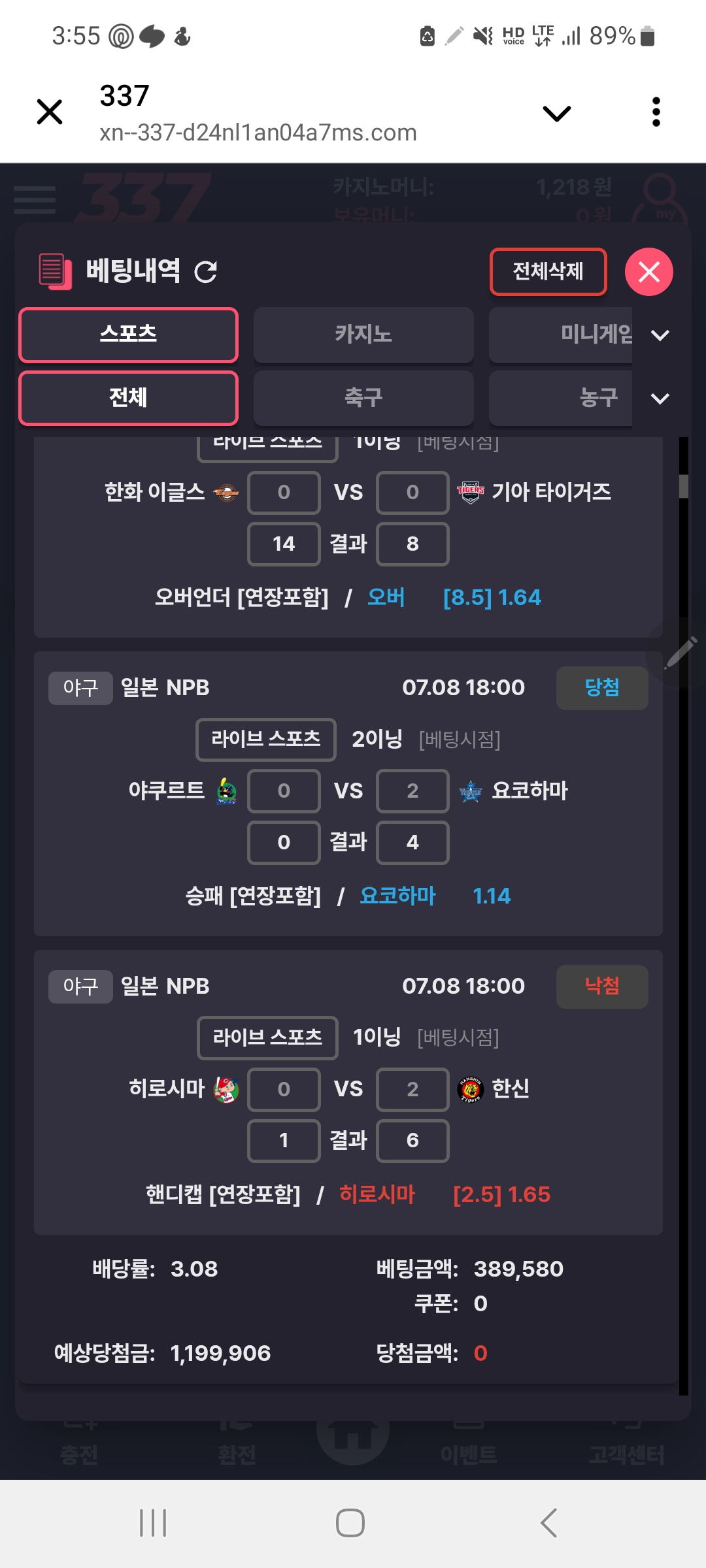Image resolution: width=706 pixels, height=1568 pixels.
Task: Close the browser tab with X icon
Action: pyautogui.click(x=50, y=112)
